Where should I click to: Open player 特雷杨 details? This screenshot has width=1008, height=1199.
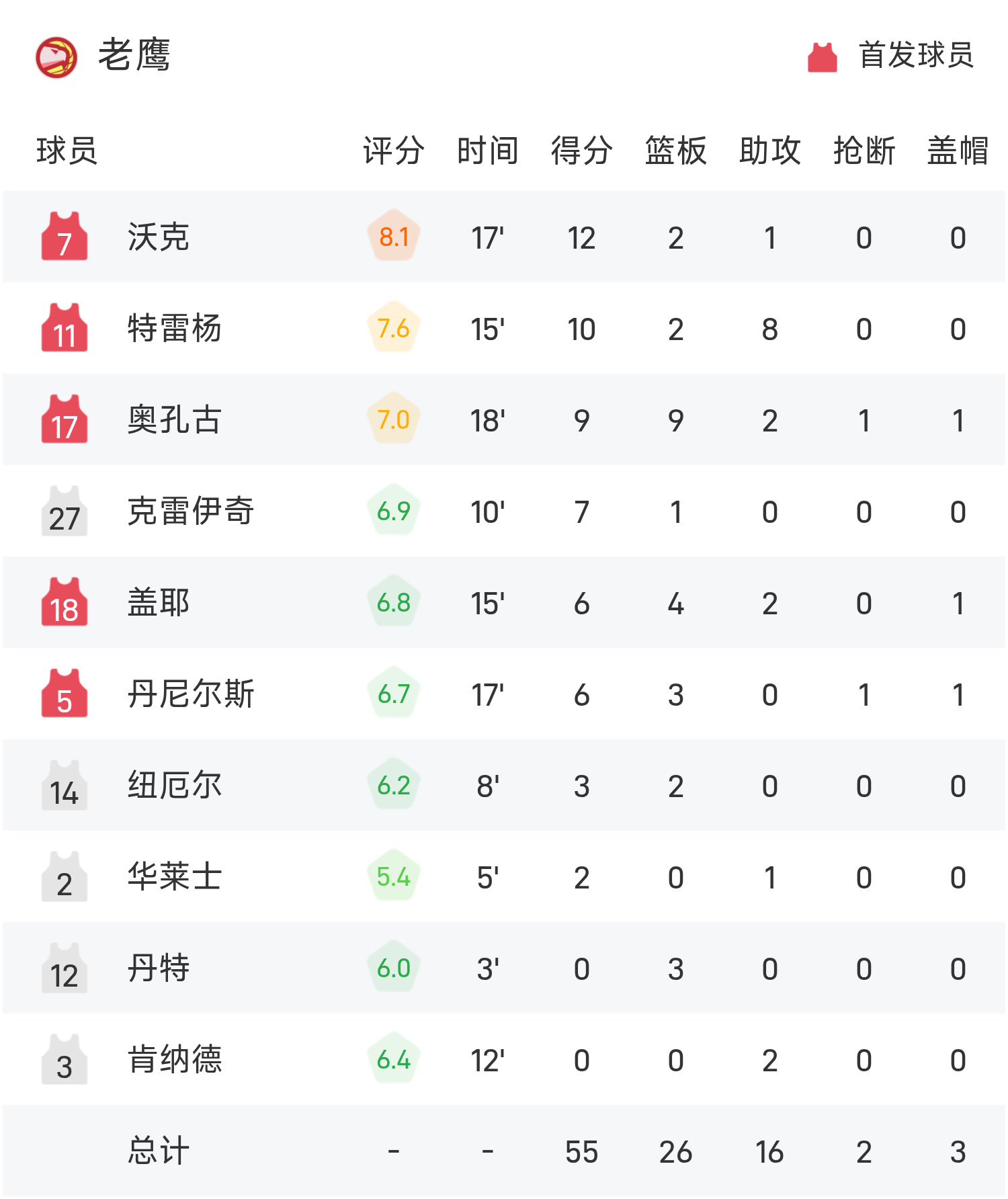[x=174, y=329]
